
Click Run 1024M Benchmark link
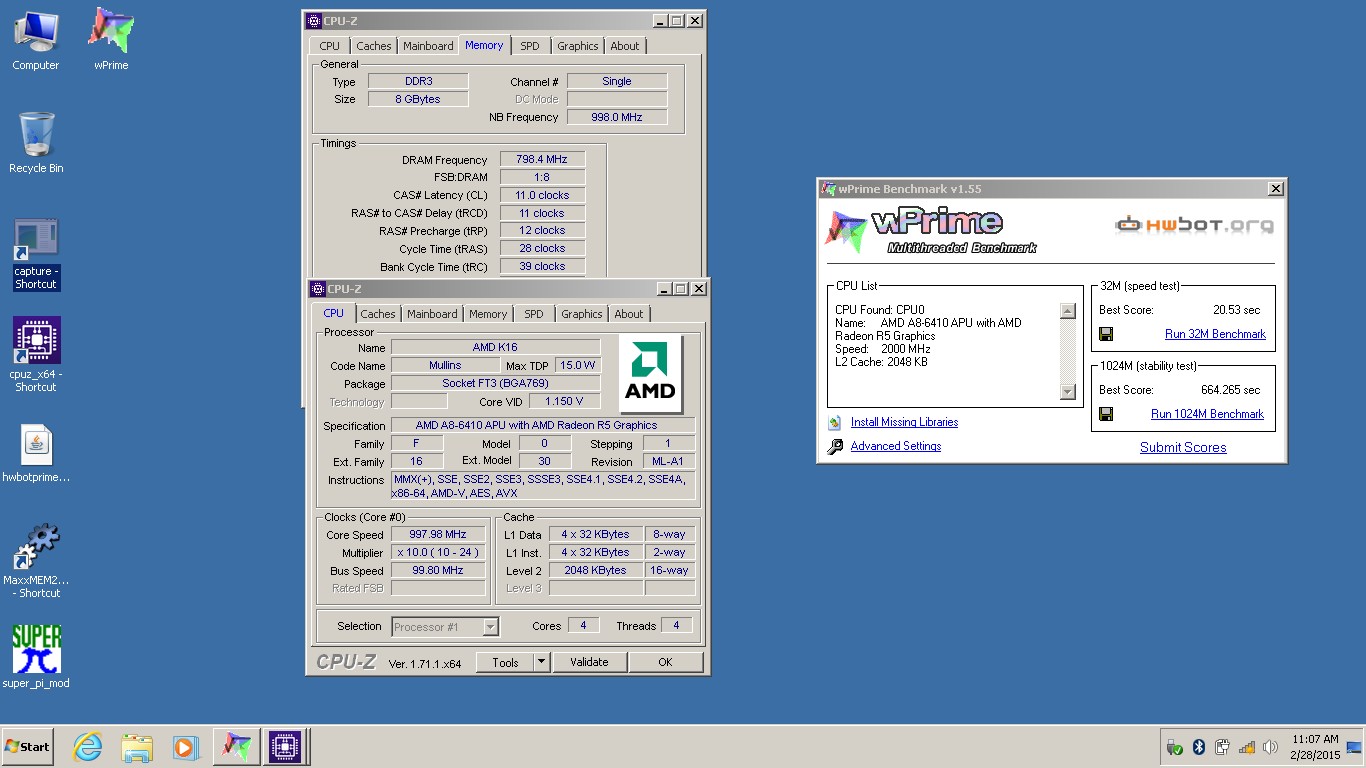coord(1207,414)
